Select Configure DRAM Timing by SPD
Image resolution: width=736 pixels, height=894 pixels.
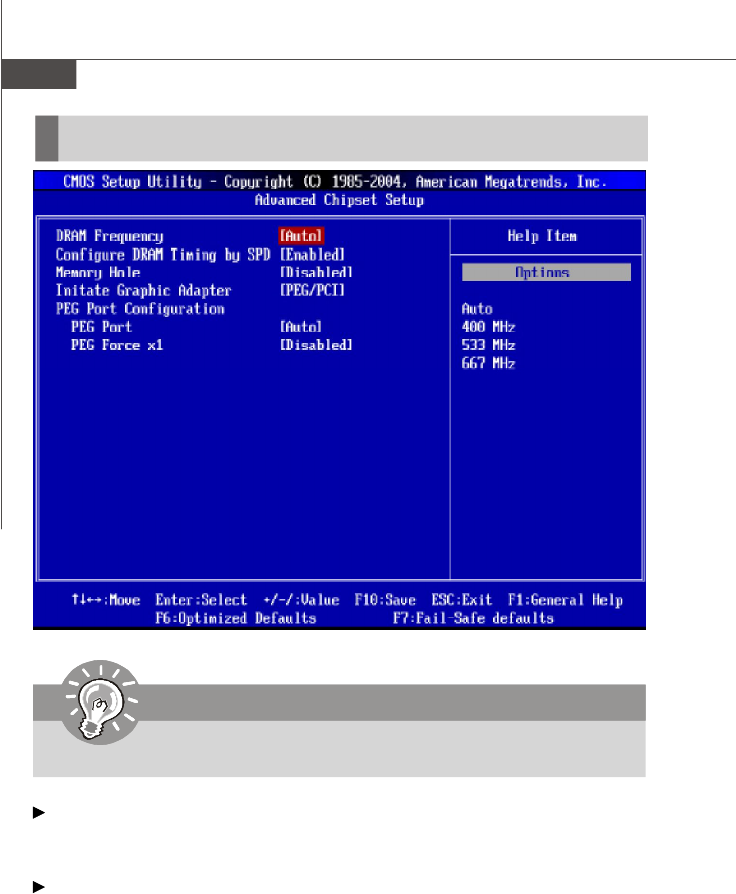tap(163, 255)
